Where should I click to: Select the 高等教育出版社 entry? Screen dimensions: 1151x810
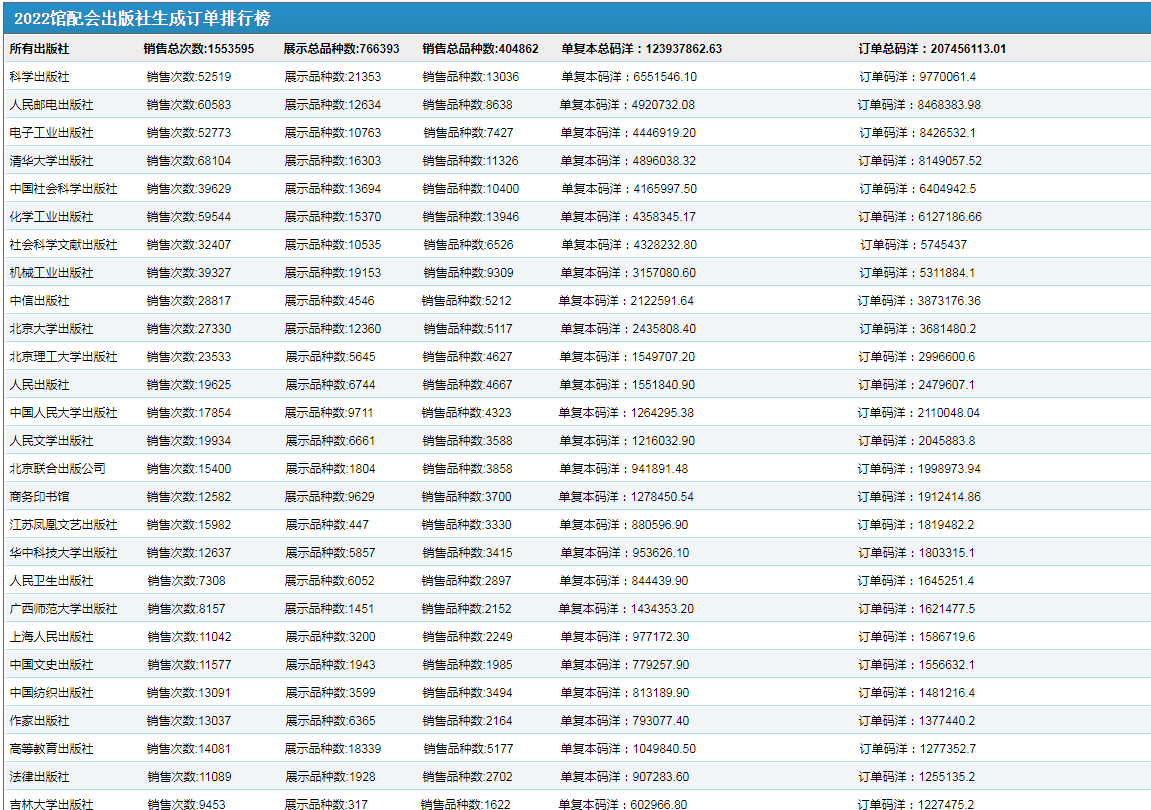51,749
